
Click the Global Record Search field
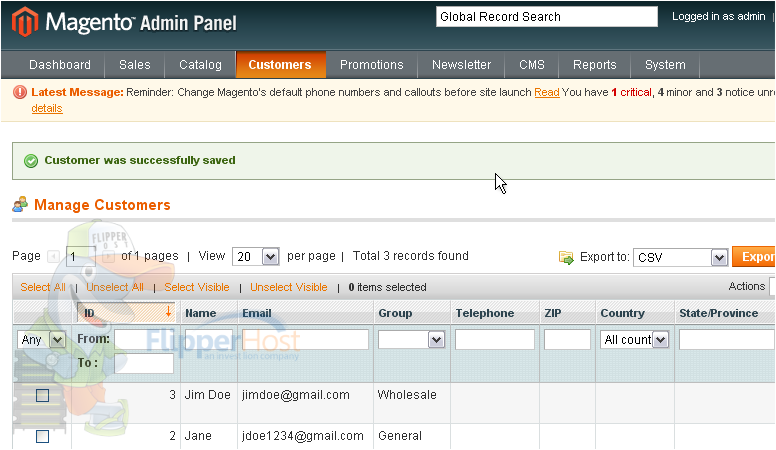547,17
